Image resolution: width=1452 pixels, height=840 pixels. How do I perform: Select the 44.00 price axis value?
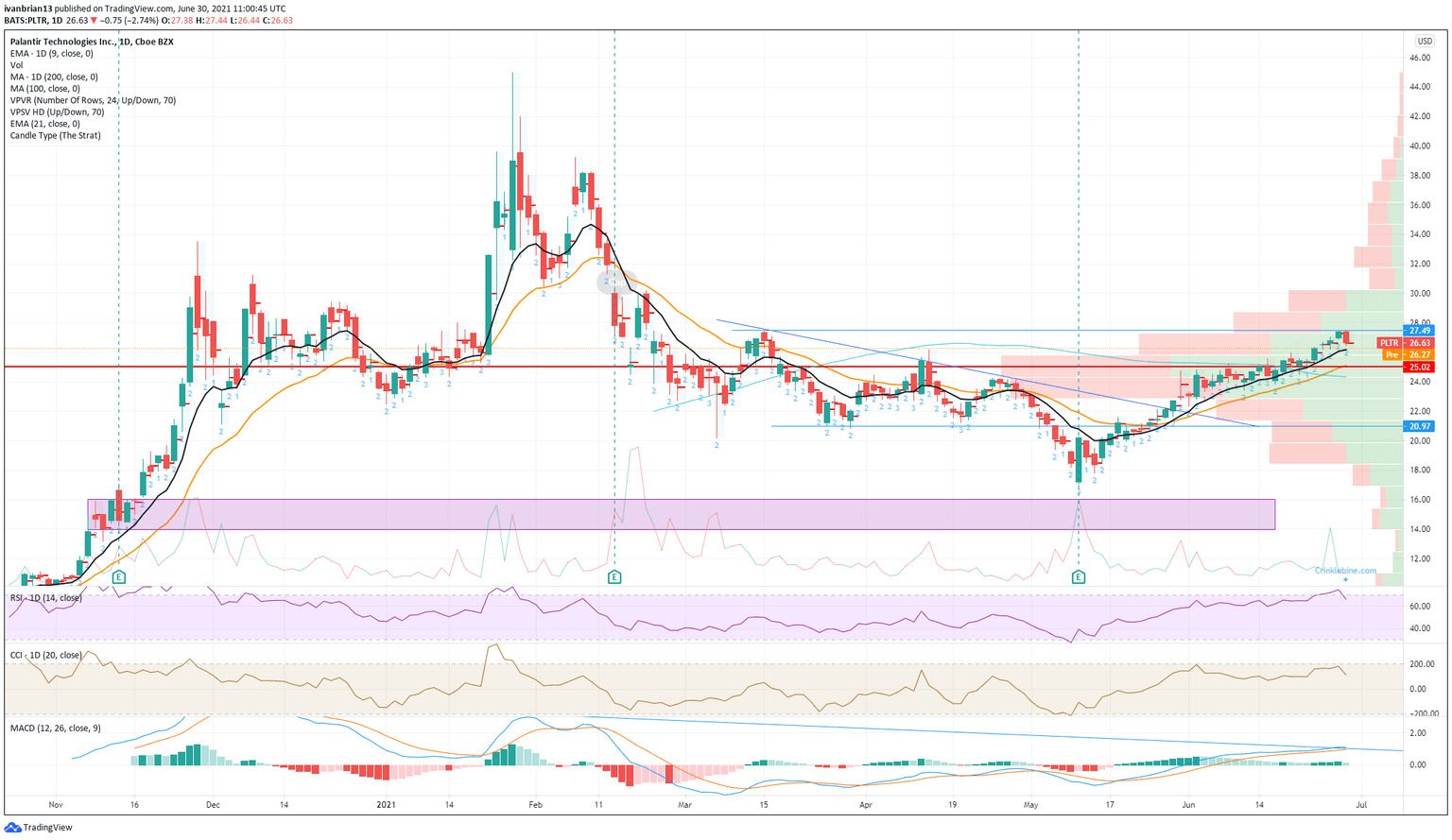pyautogui.click(x=1420, y=87)
